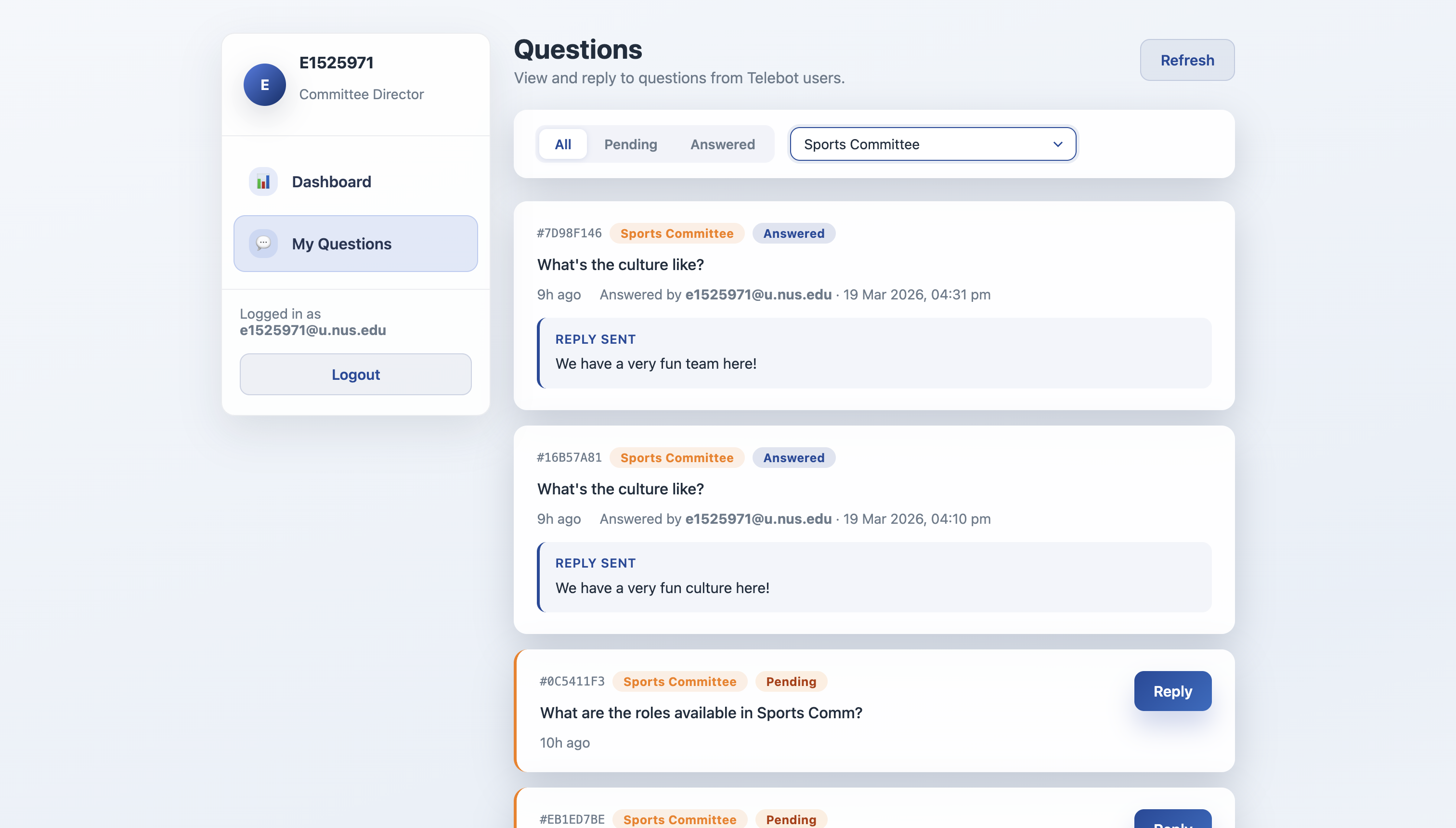Switch to the Pending filter tab
The image size is (1456, 828).
coord(630,144)
